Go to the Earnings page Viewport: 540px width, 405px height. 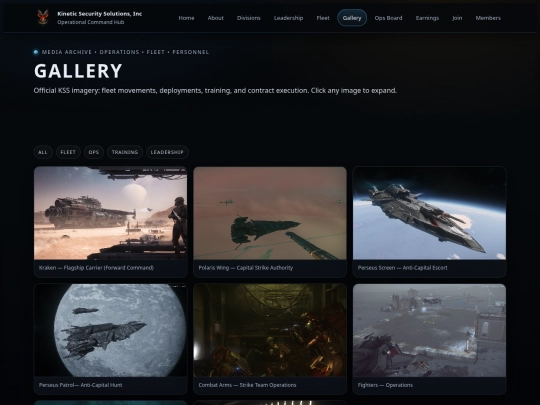pos(427,18)
